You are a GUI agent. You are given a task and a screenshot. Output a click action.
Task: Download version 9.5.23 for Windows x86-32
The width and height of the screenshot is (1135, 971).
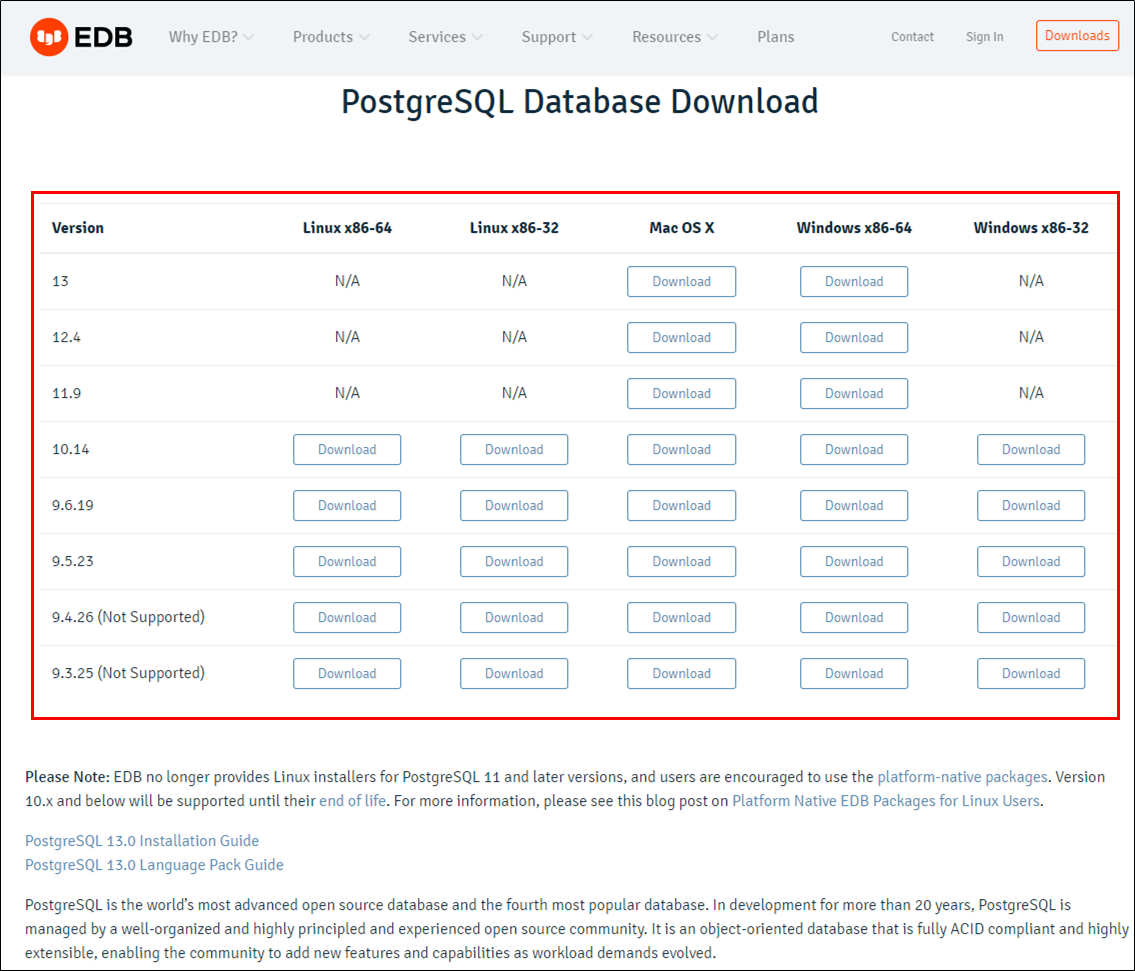pos(1031,561)
